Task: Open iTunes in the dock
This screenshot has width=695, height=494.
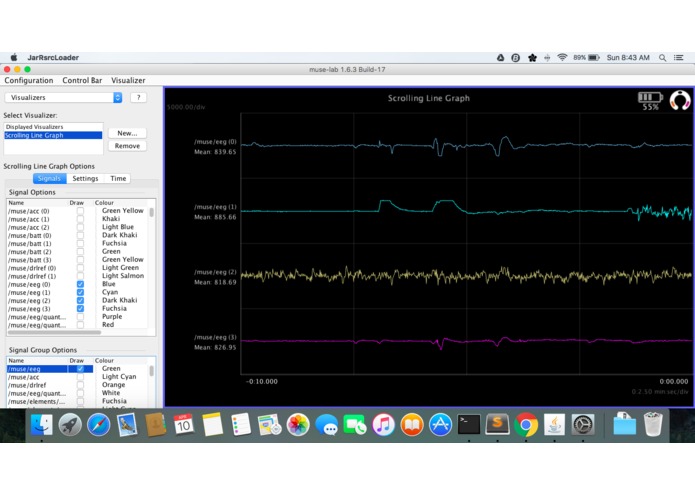Action: coord(383,425)
